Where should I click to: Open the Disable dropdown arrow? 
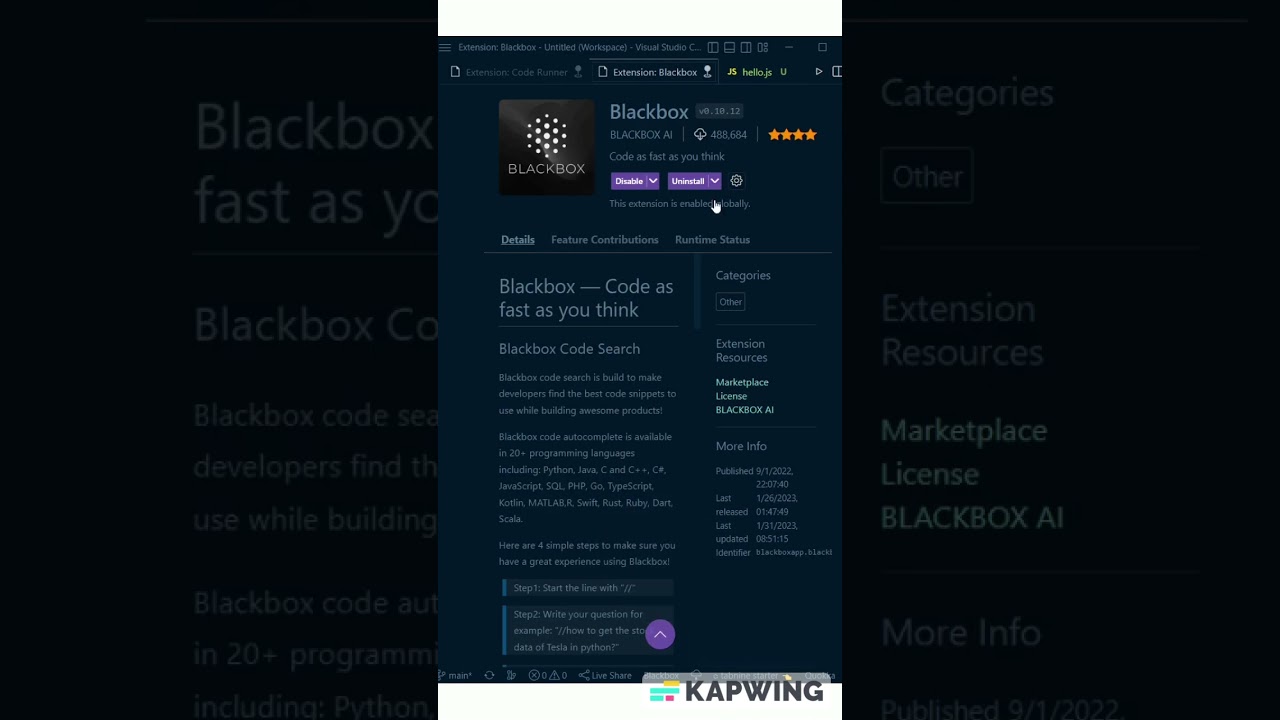(653, 181)
